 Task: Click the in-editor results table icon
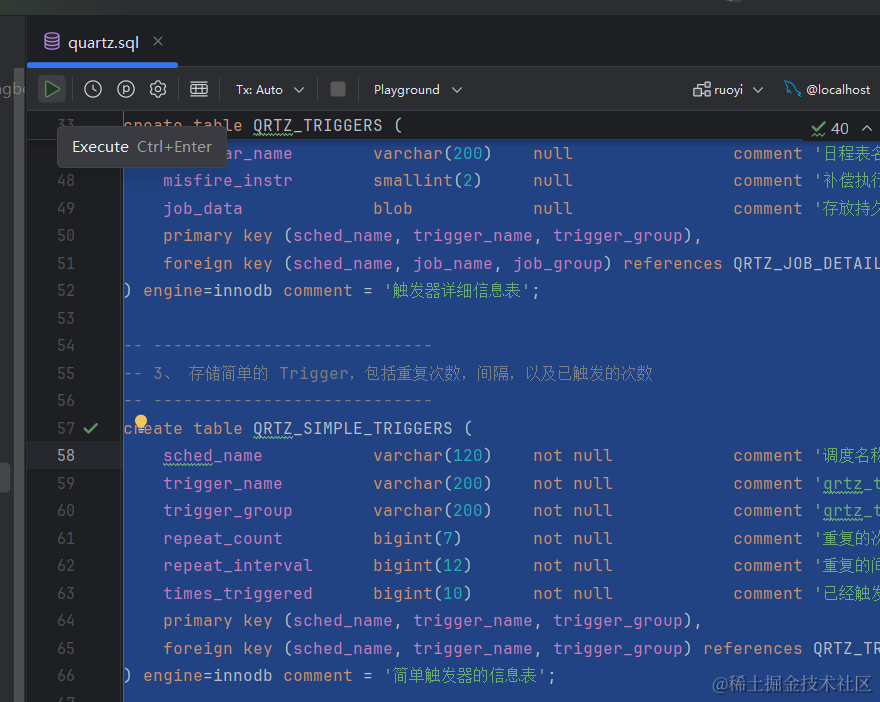coord(199,89)
